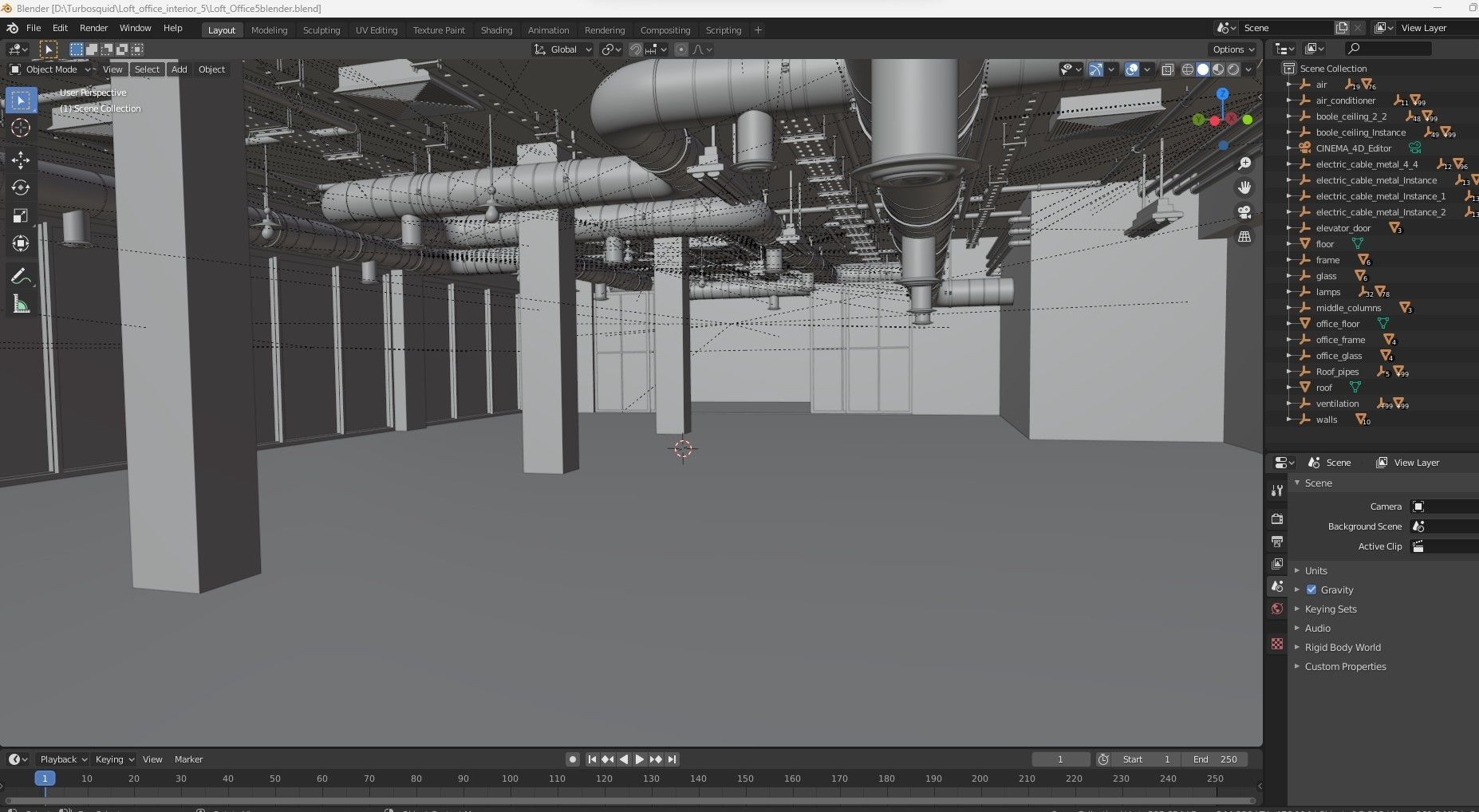The height and width of the screenshot is (812, 1479).
Task: Toggle proportional editing in header
Action: point(681,49)
